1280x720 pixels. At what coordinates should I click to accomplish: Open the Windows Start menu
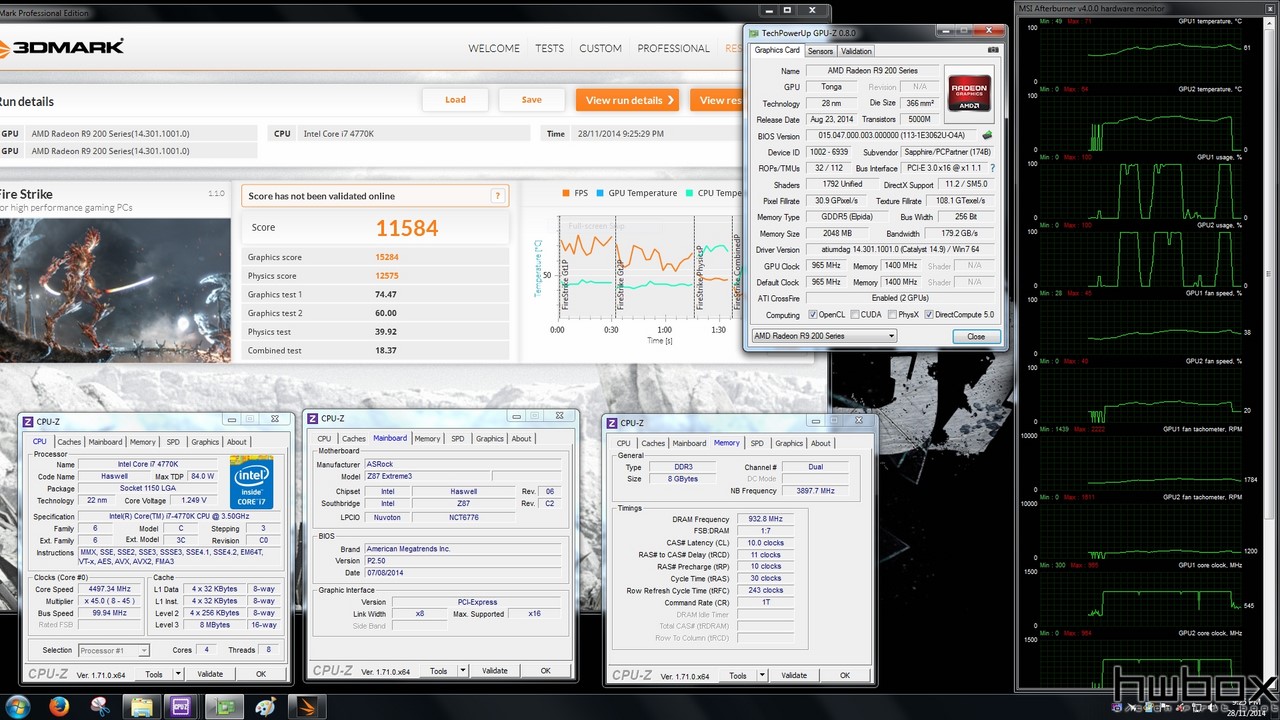click(x=17, y=707)
